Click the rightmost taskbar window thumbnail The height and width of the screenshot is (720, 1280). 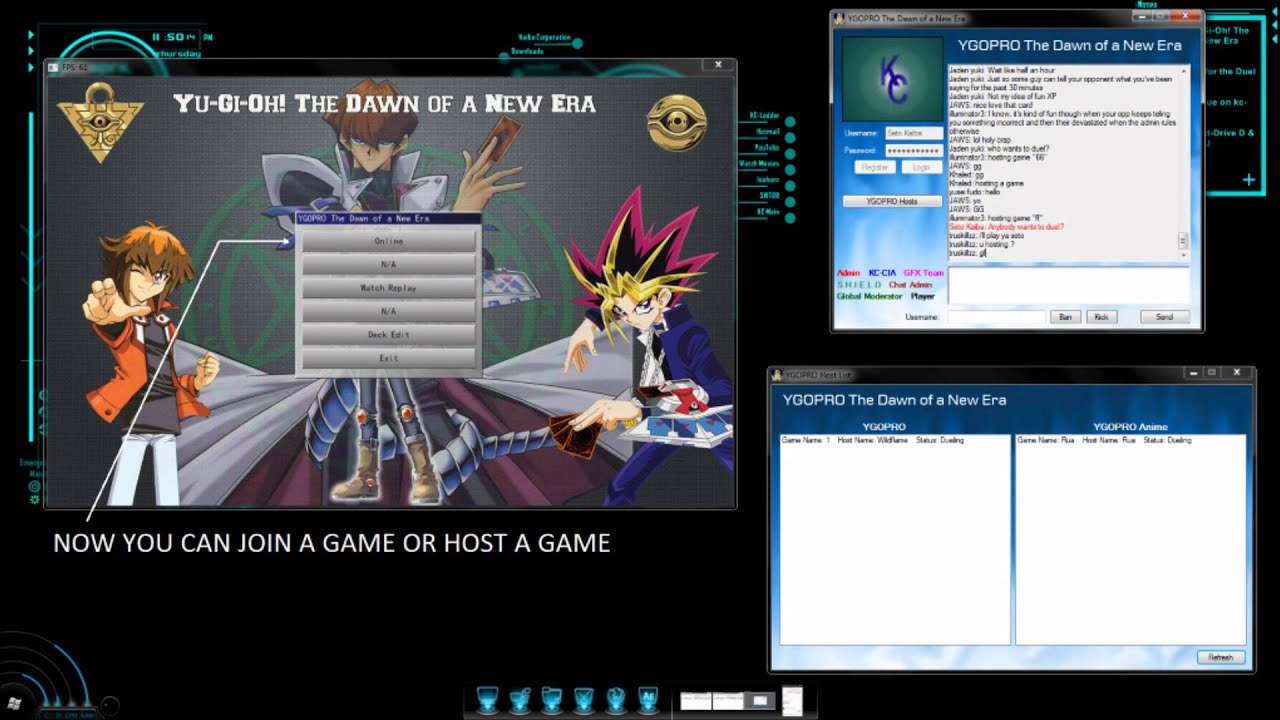(792, 700)
